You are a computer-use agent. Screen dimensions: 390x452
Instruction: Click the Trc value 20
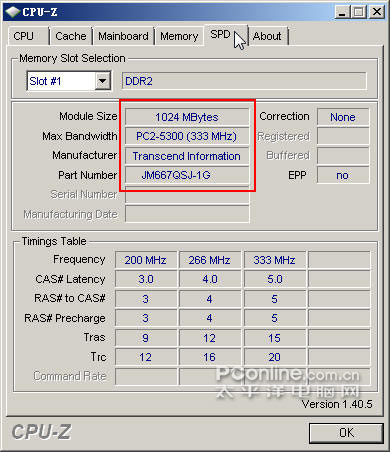[x=274, y=357]
